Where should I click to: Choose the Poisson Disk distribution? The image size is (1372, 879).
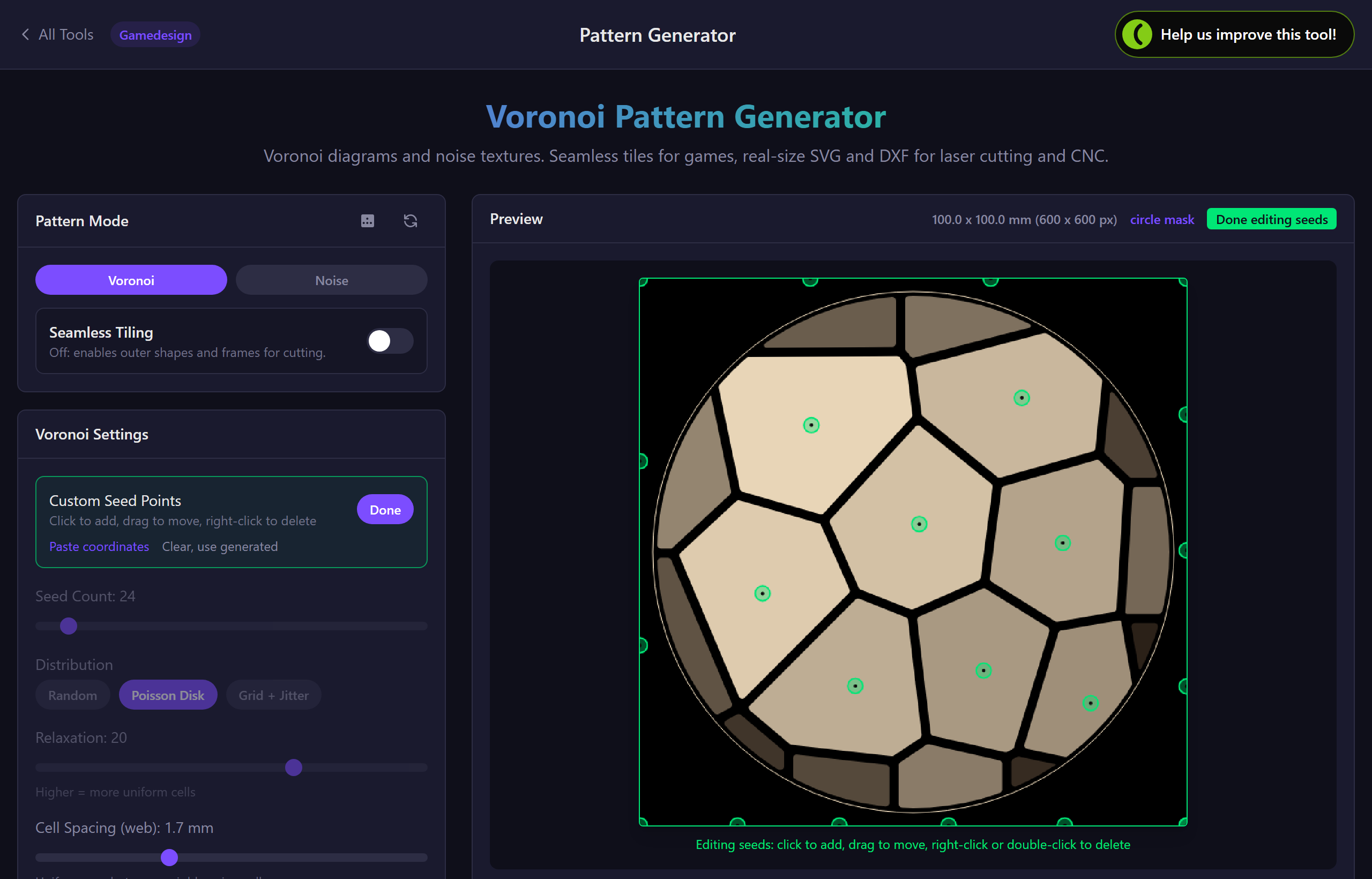(168, 695)
